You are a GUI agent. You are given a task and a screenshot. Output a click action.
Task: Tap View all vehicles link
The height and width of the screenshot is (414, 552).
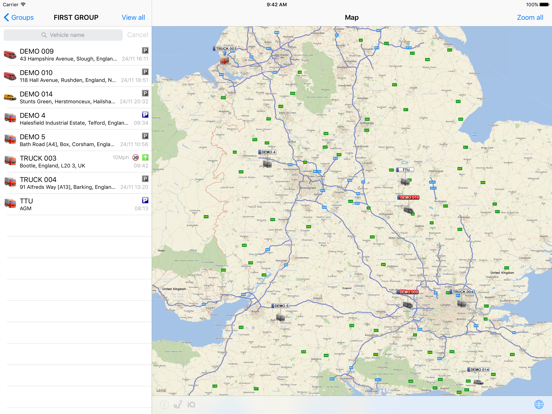(133, 17)
